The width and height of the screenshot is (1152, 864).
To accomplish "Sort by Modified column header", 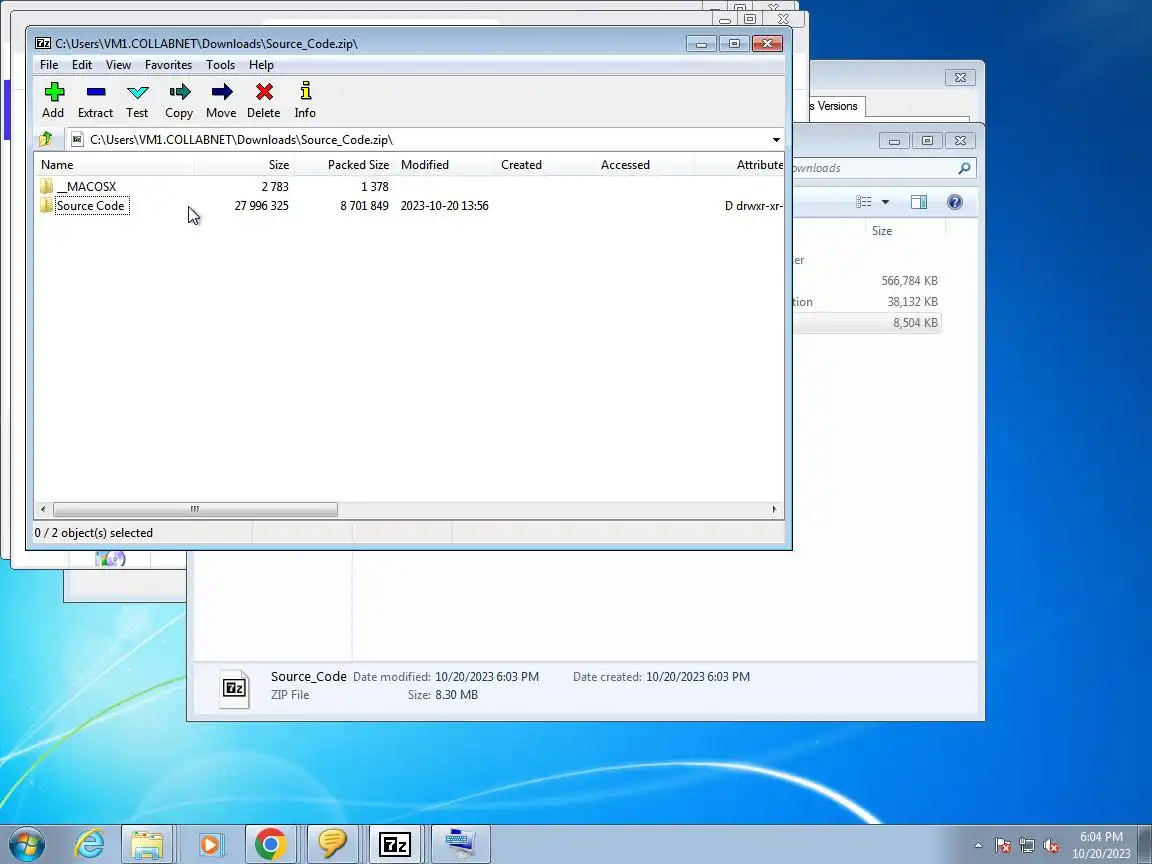I will pyautogui.click(x=444, y=165).
